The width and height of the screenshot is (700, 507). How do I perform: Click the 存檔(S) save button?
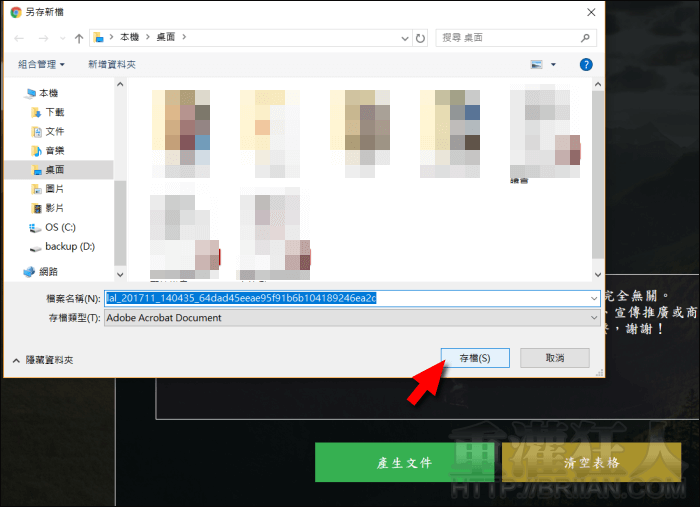point(475,358)
